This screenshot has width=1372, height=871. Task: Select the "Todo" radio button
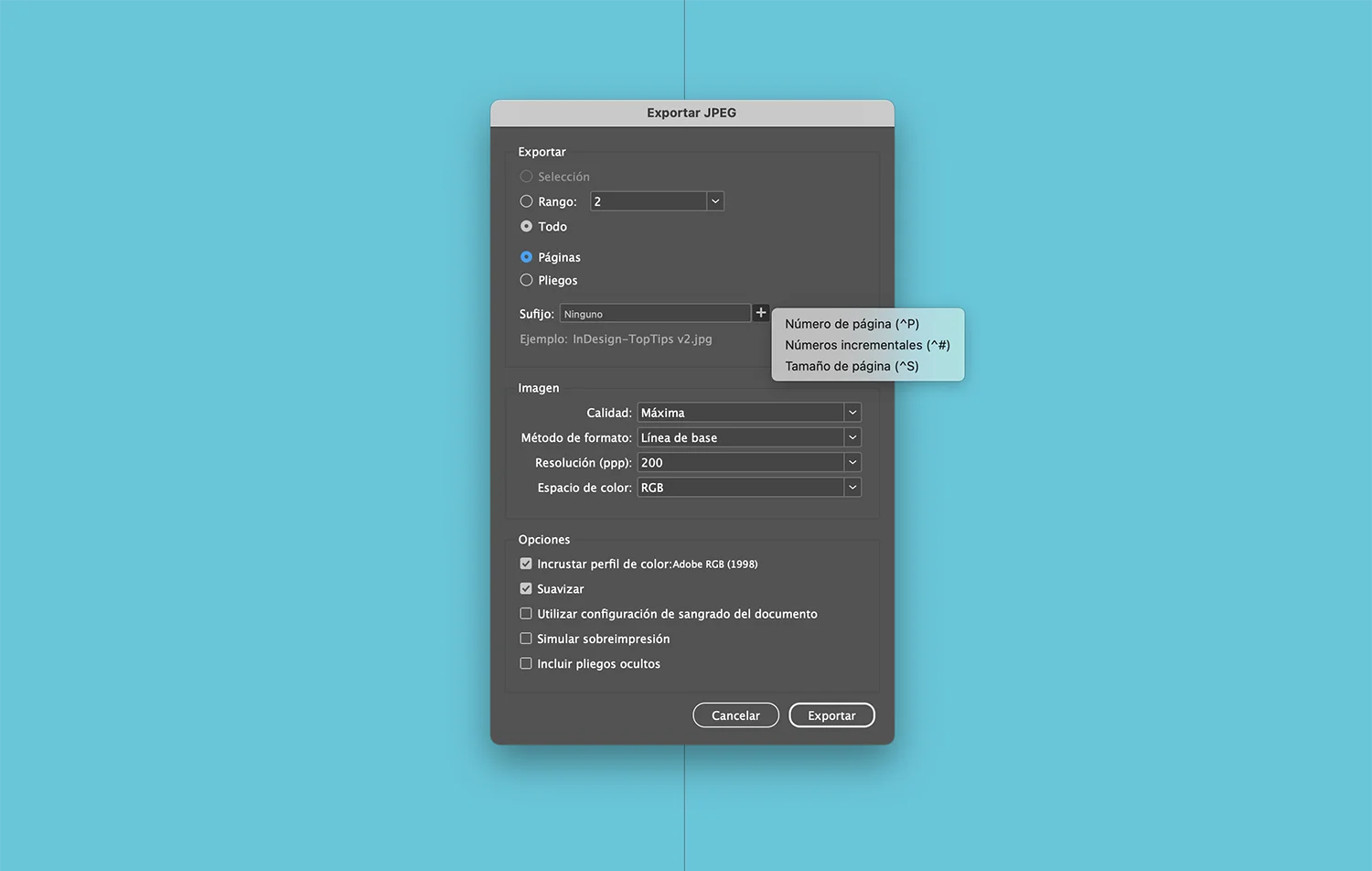tap(527, 226)
